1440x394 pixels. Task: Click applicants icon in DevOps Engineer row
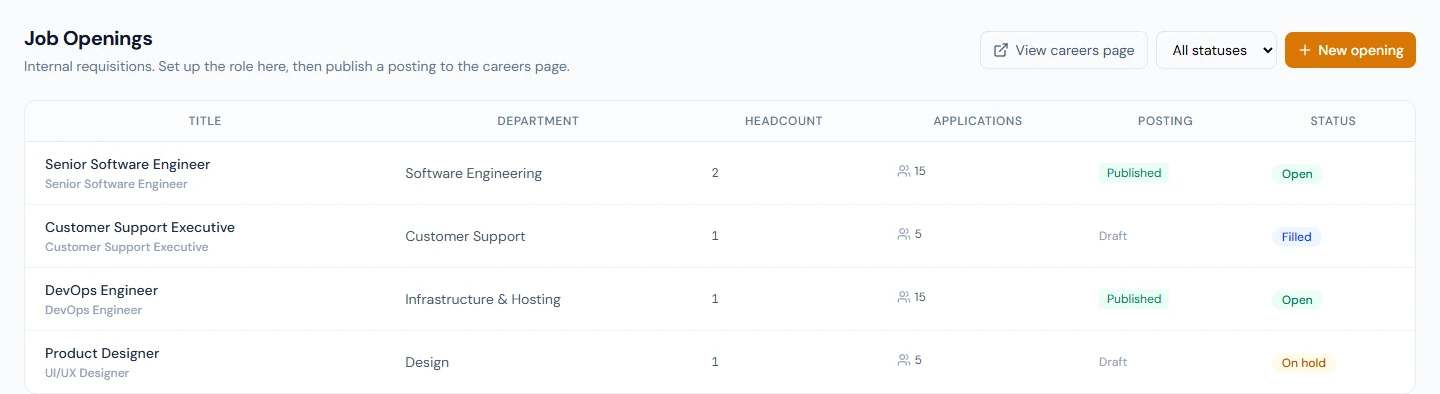904,297
